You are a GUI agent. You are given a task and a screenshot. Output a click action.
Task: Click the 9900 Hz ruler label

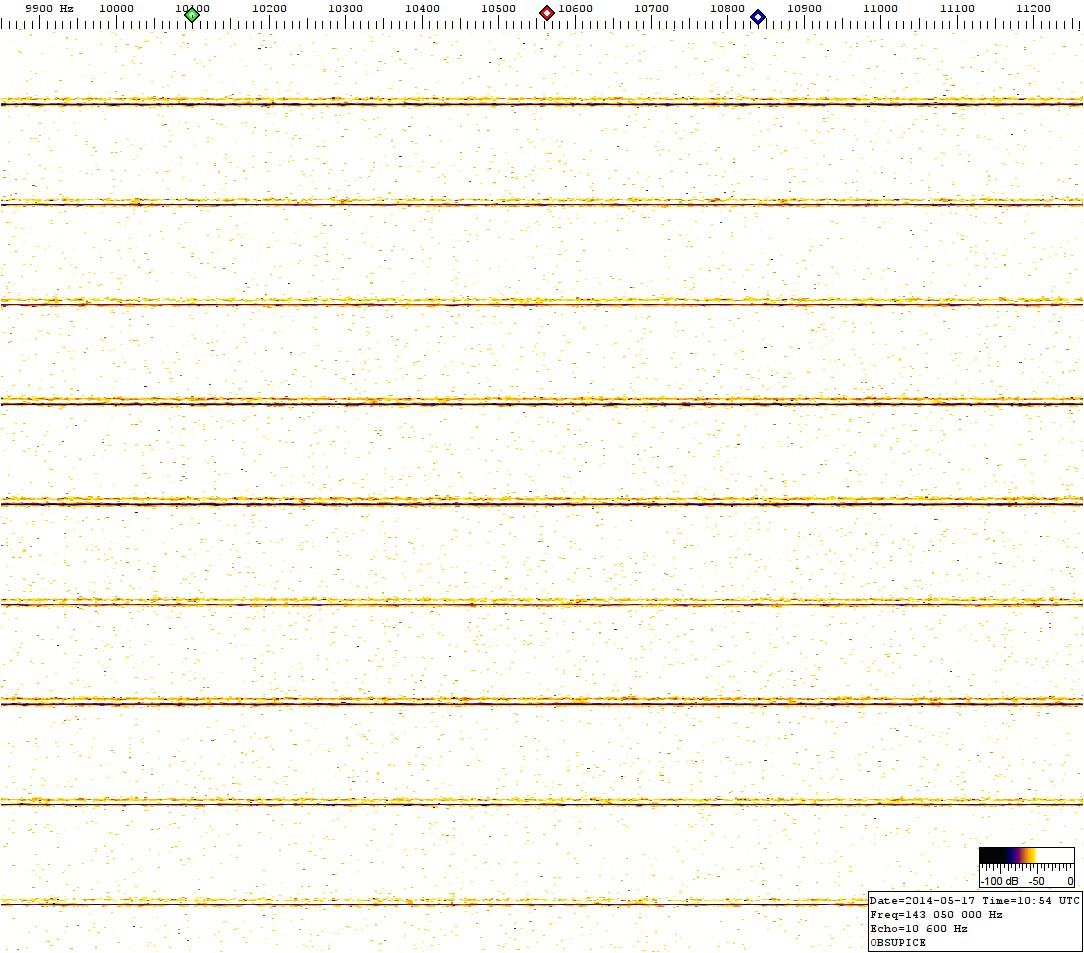point(48,8)
